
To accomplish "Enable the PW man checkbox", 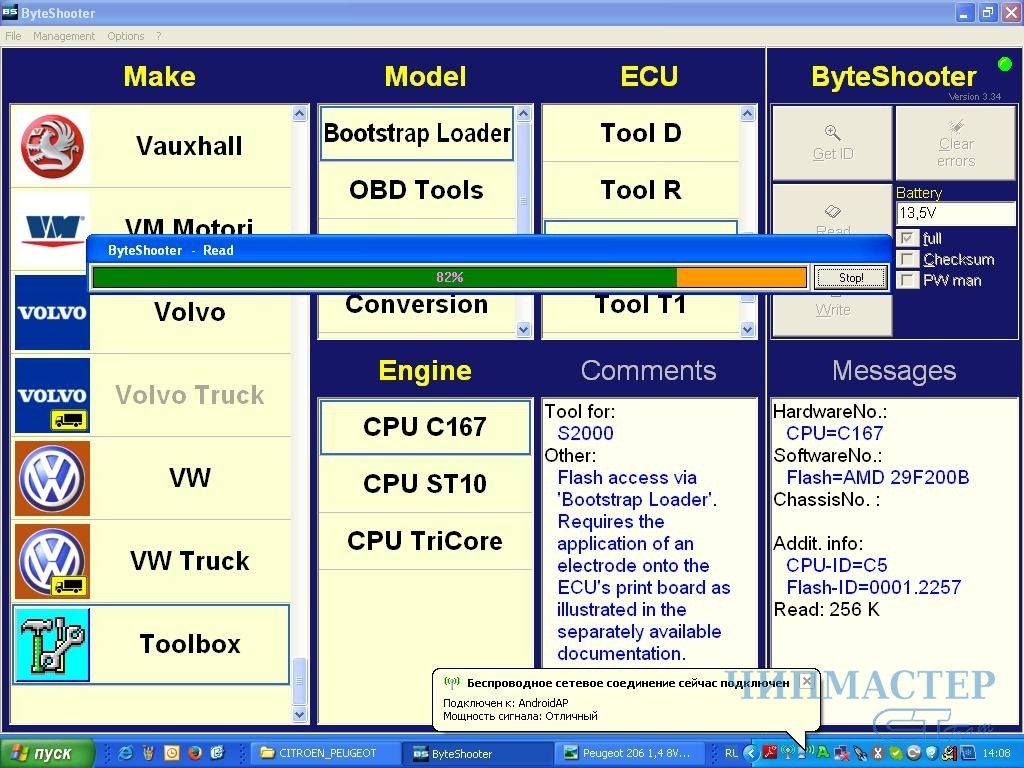I will point(906,280).
